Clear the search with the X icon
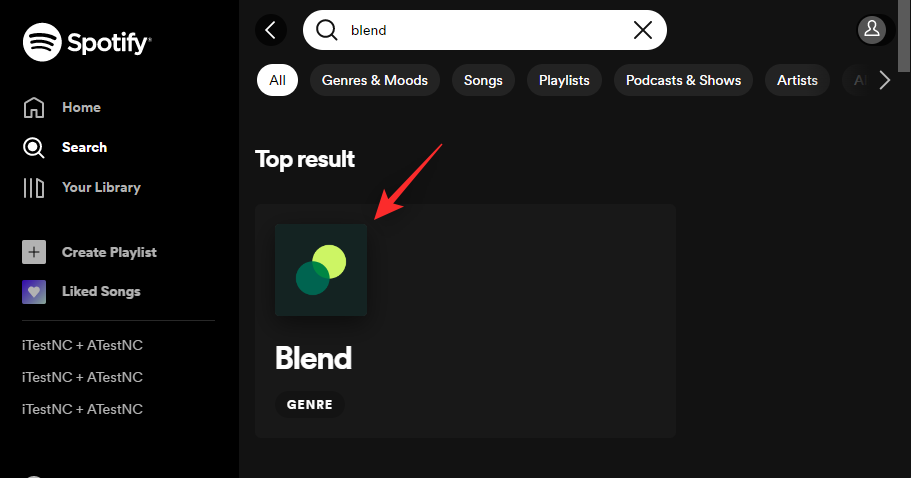The width and height of the screenshot is (911, 478). [x=643, y=30]
